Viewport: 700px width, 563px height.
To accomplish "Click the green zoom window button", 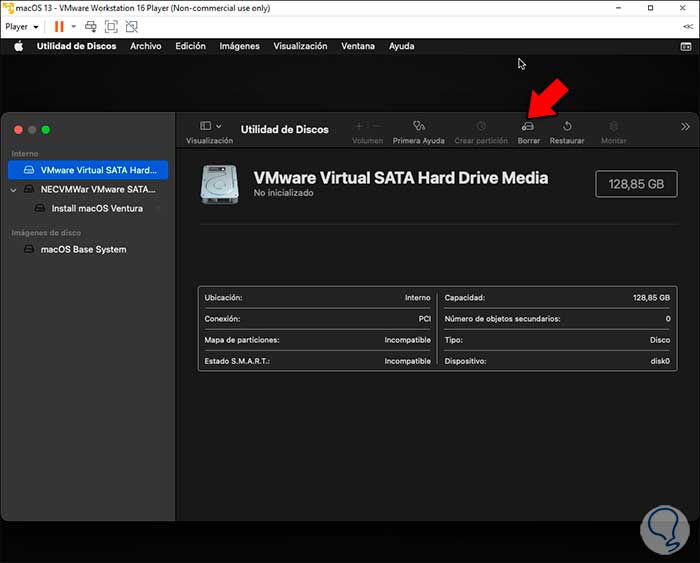I will (x=46, y=130).
